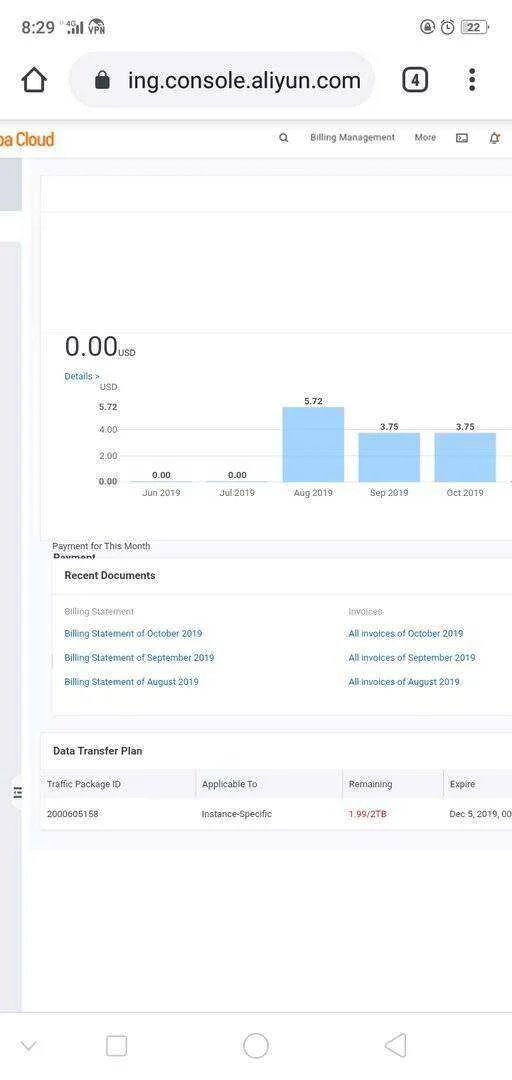Image resolution: width=512 pixels, height=1080 pixels.
Task: Tap the Android back triangle button
Action: coord(395,1045)
